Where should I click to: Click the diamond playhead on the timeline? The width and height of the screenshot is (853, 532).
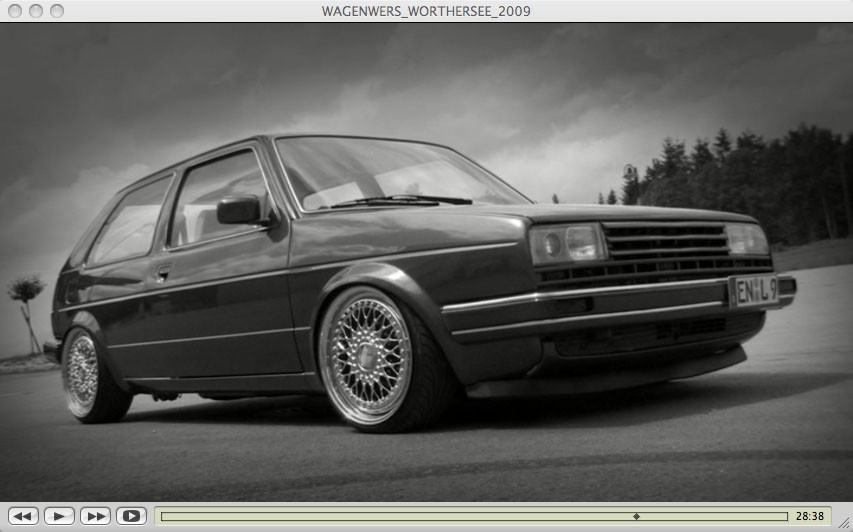tap(637, 517)
